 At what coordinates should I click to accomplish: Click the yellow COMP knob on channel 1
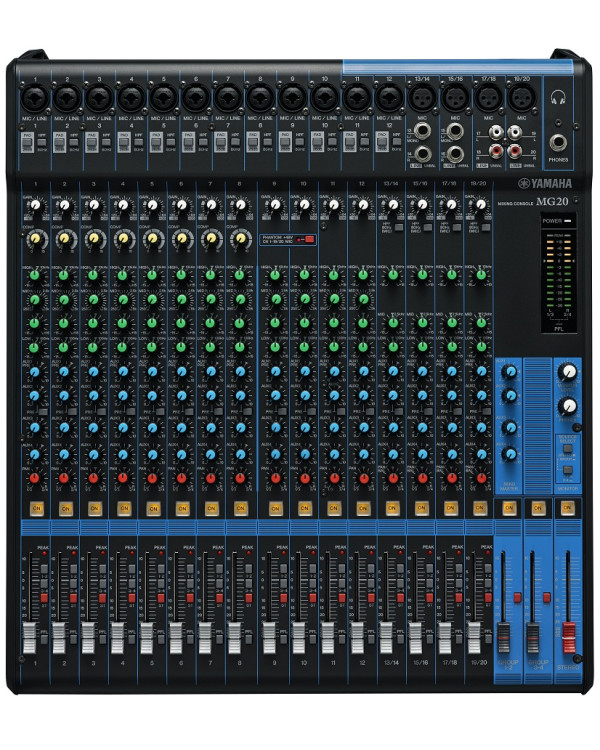(x=35, y=238)
